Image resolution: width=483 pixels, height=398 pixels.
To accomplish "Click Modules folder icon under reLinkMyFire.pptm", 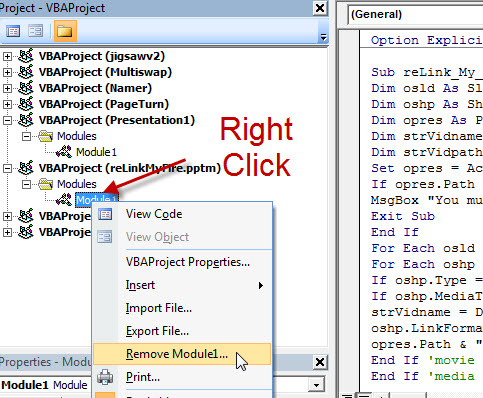I will click(x=46, y=184).
